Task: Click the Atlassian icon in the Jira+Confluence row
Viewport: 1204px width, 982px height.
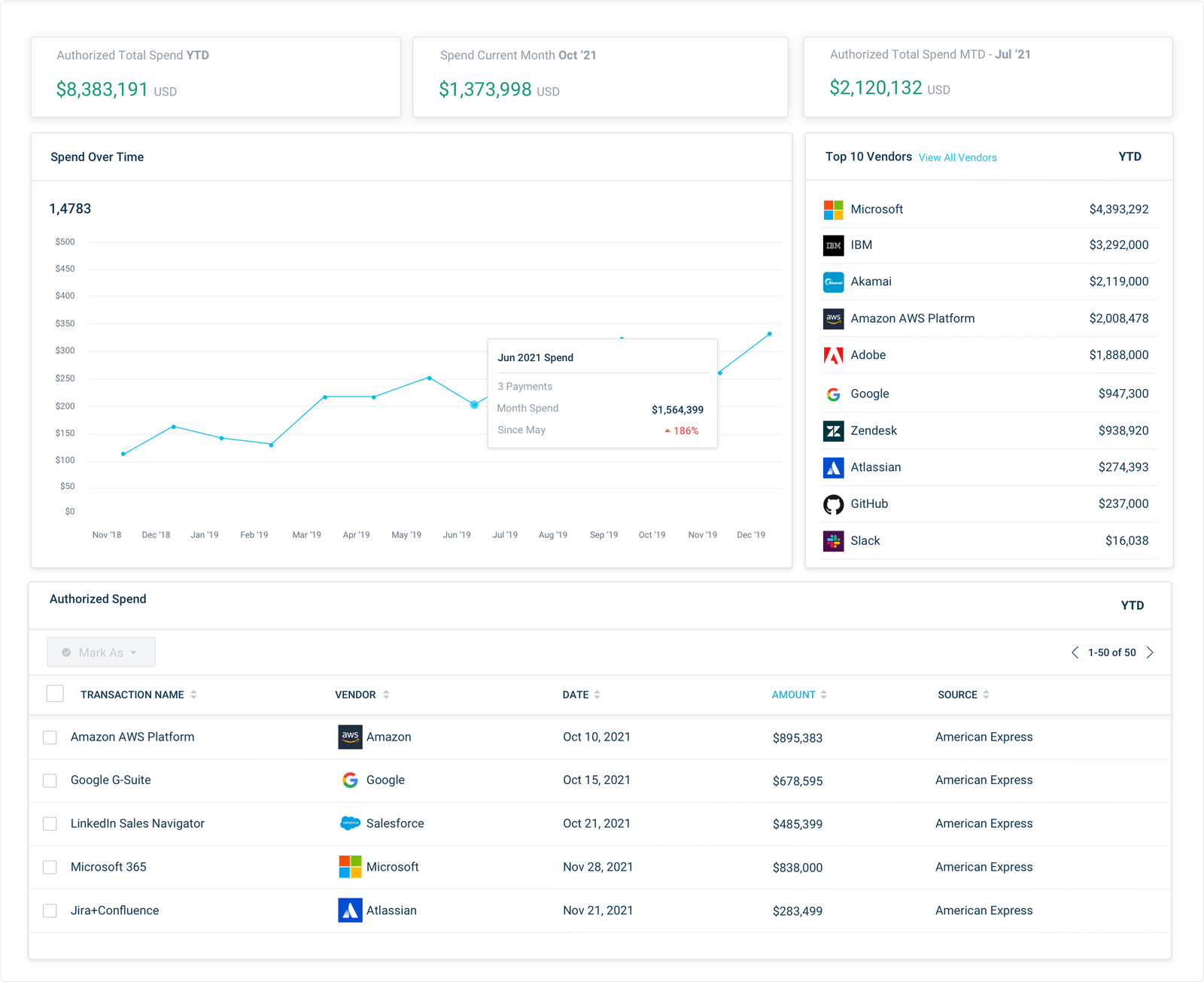Action: [350, 911]
